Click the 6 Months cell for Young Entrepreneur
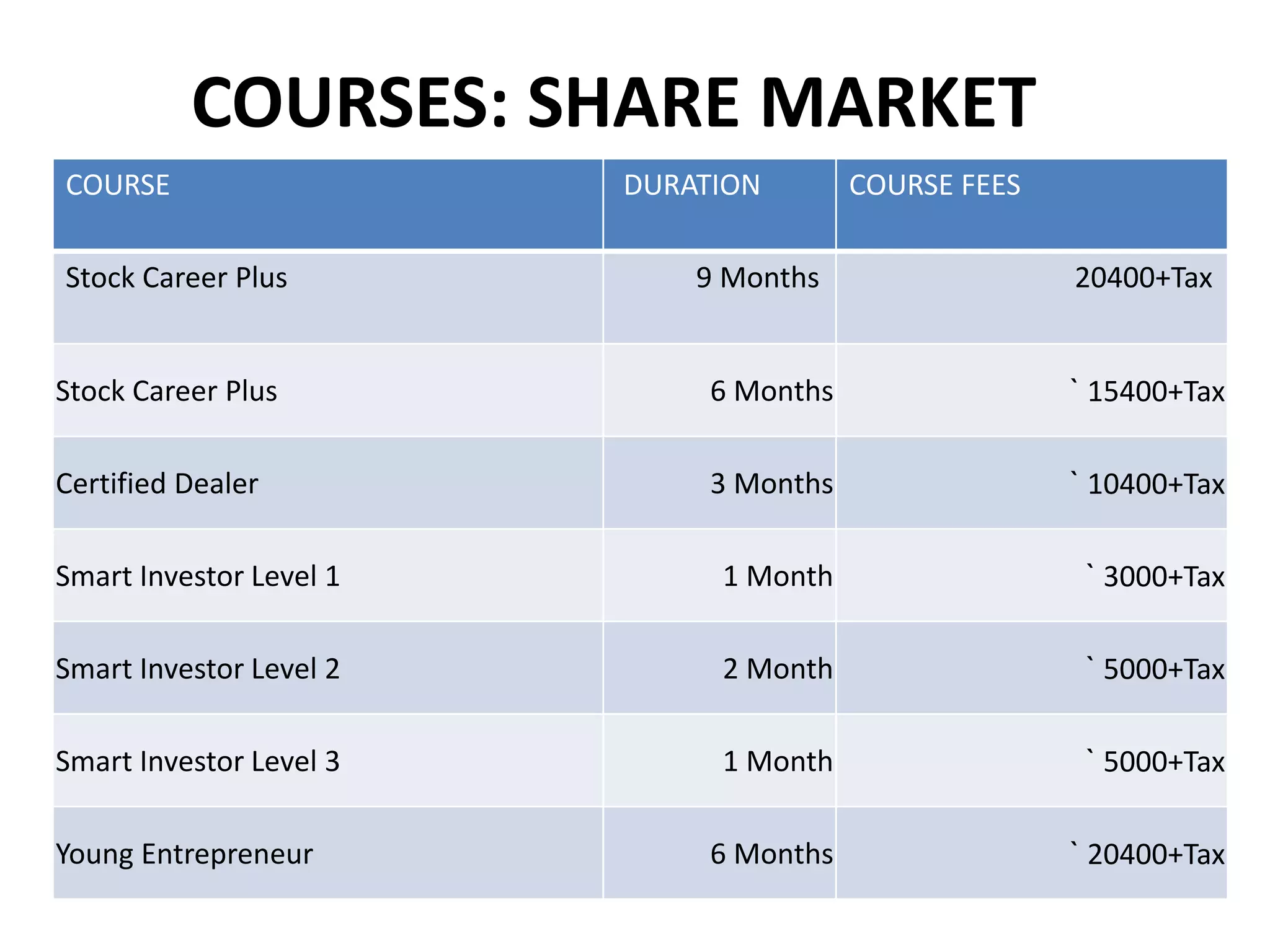The height and width of the screenshot is (952, 1270). pos(719,853)
